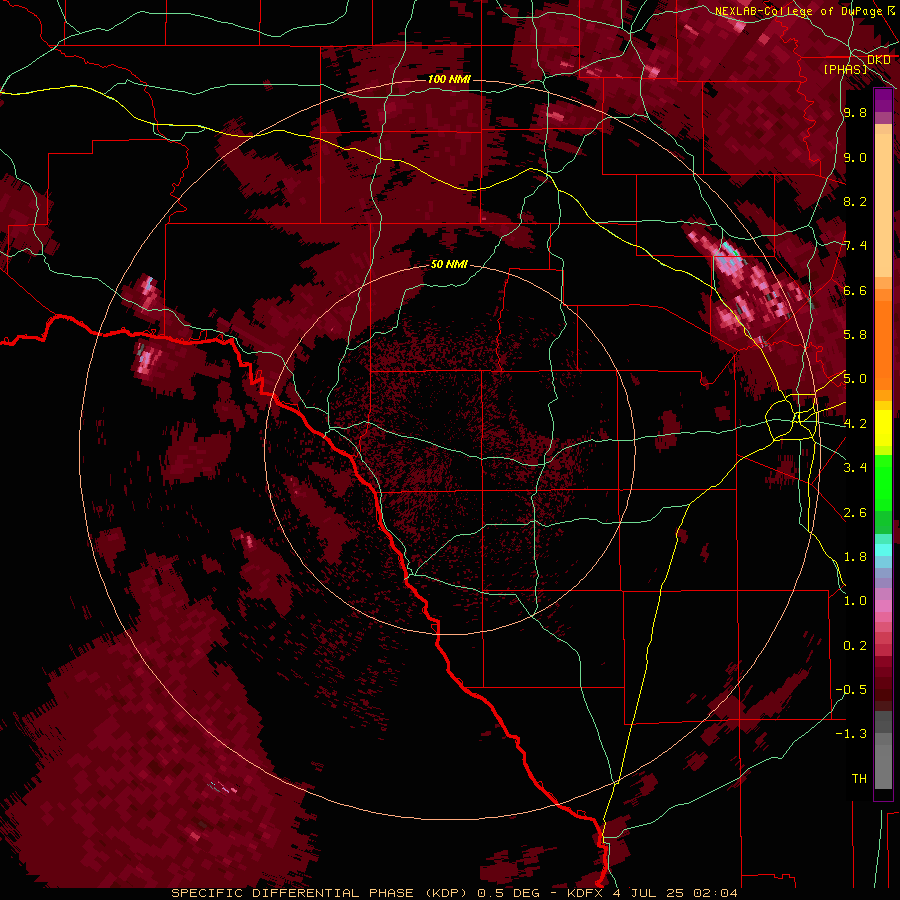Click the [PHAS] units label
The width and height of the screenshot is (900, 900).
(x=845, y=69)
